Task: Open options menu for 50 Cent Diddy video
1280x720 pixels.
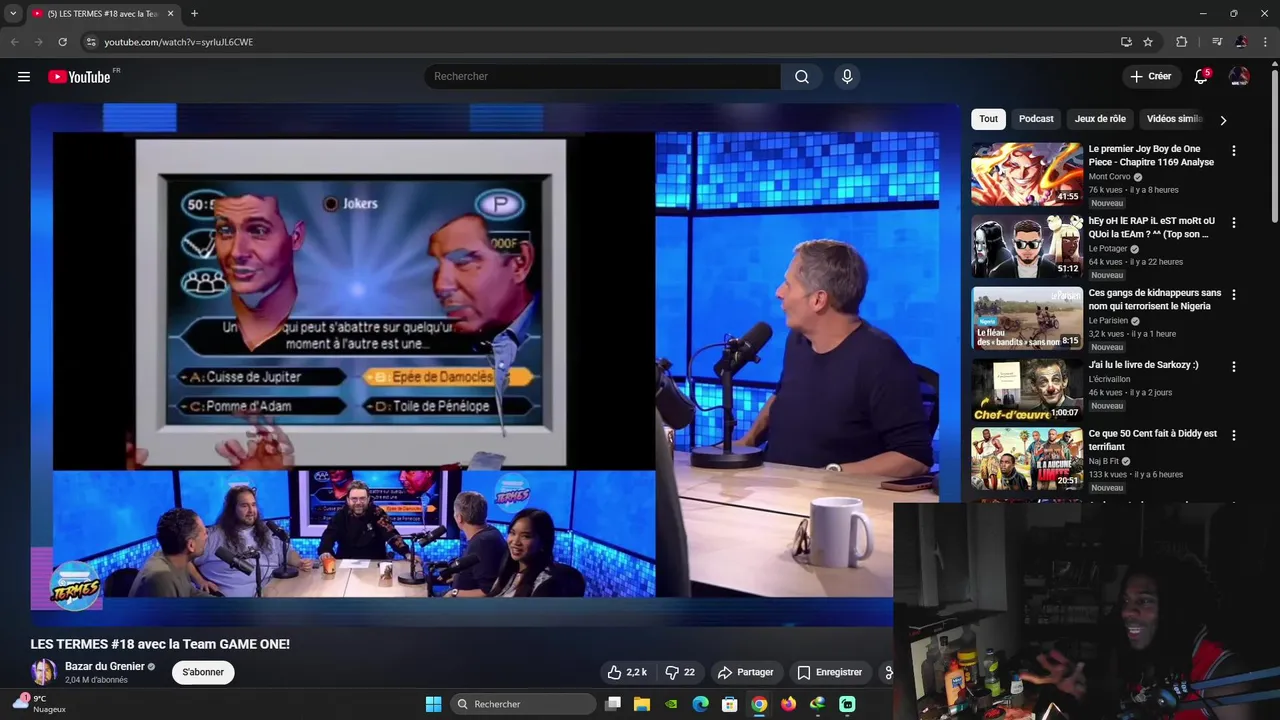Action: click(x=1233, y=435)
